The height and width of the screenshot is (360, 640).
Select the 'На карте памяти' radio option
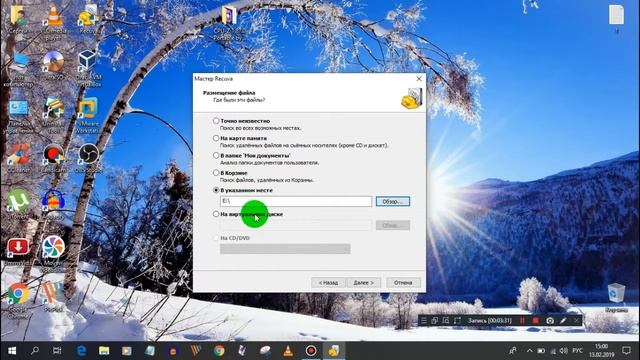pos(216,138)
